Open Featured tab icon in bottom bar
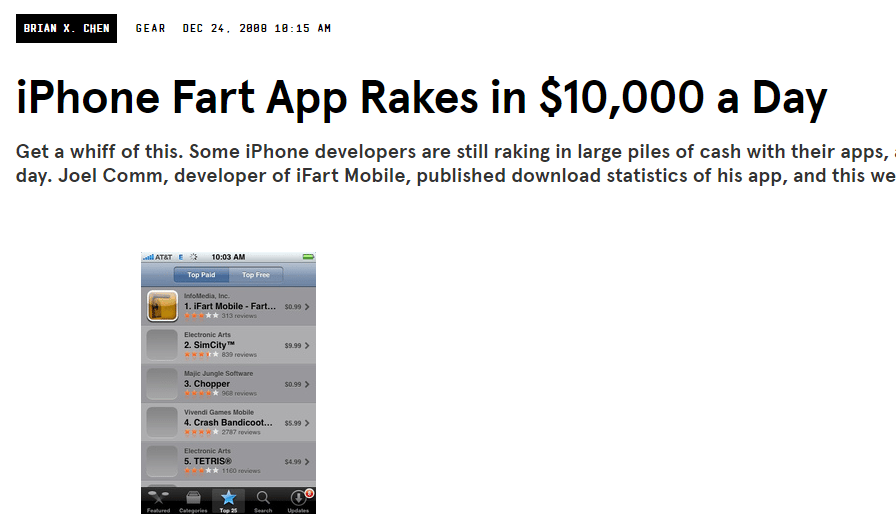This screenshot has height=520, width=896. [158, 501]
